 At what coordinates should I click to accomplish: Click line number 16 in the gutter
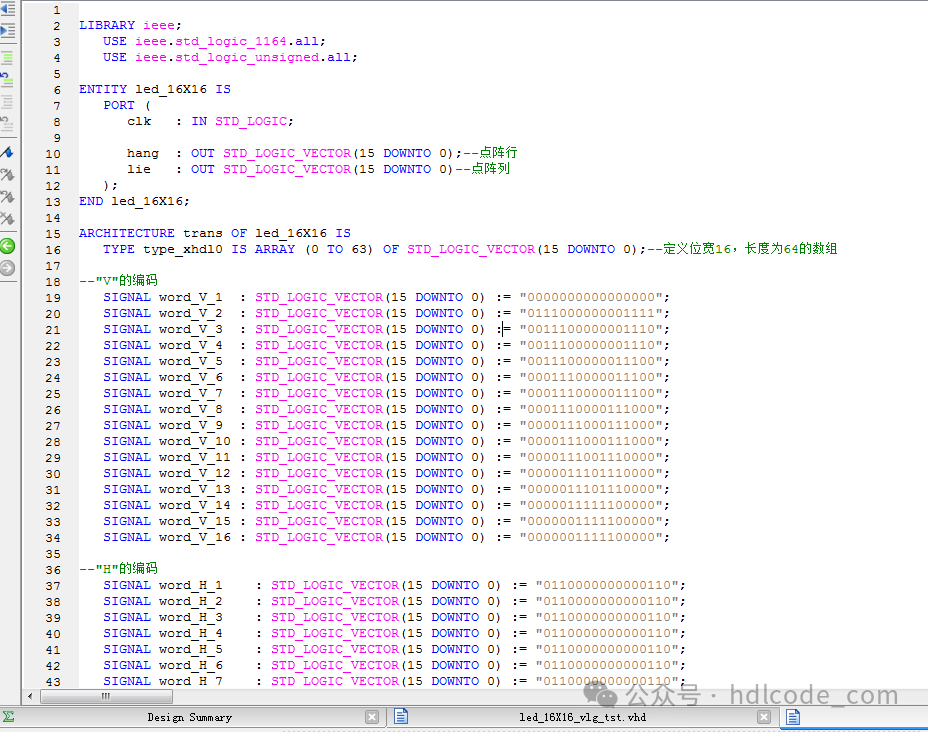point(53,250)
